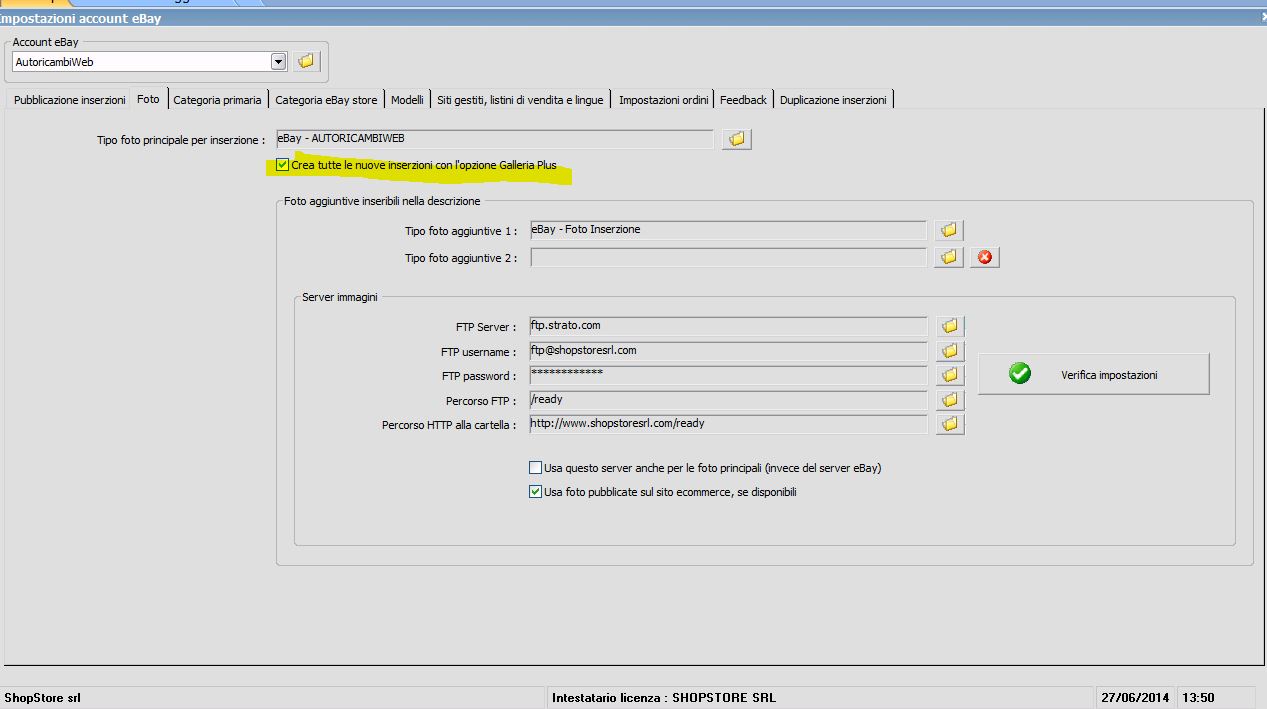This screenshot has width=1267, height=709.
Task: Click folder icon beside Percorso FTP field
Action: [950, 400]
